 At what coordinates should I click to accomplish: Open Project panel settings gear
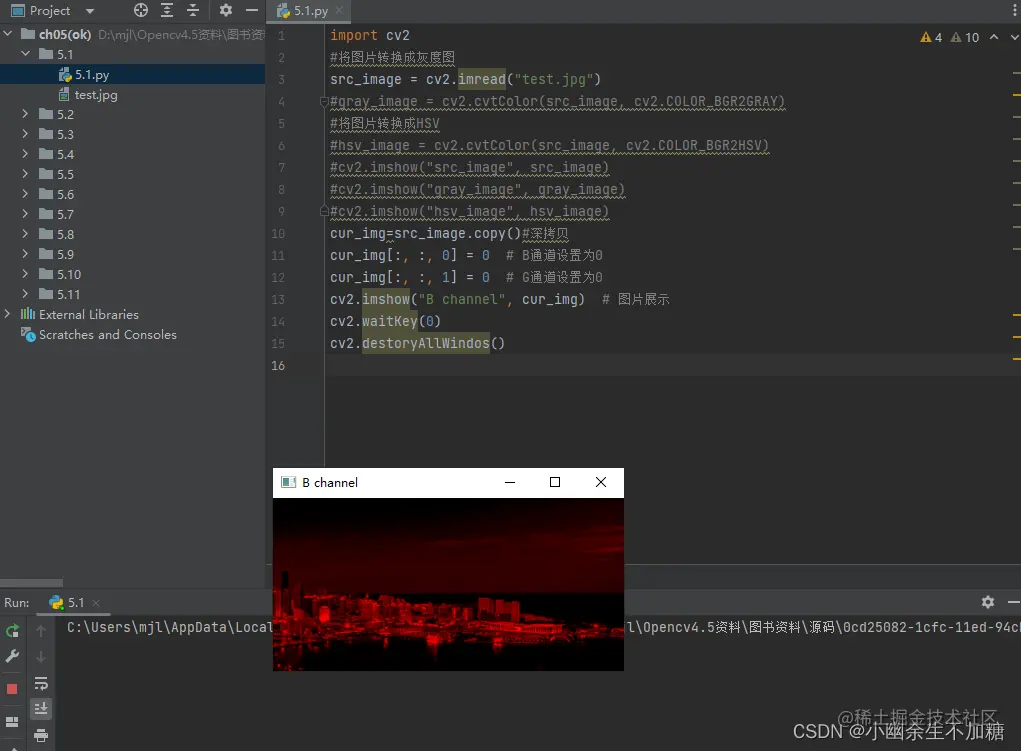(225, 10)
